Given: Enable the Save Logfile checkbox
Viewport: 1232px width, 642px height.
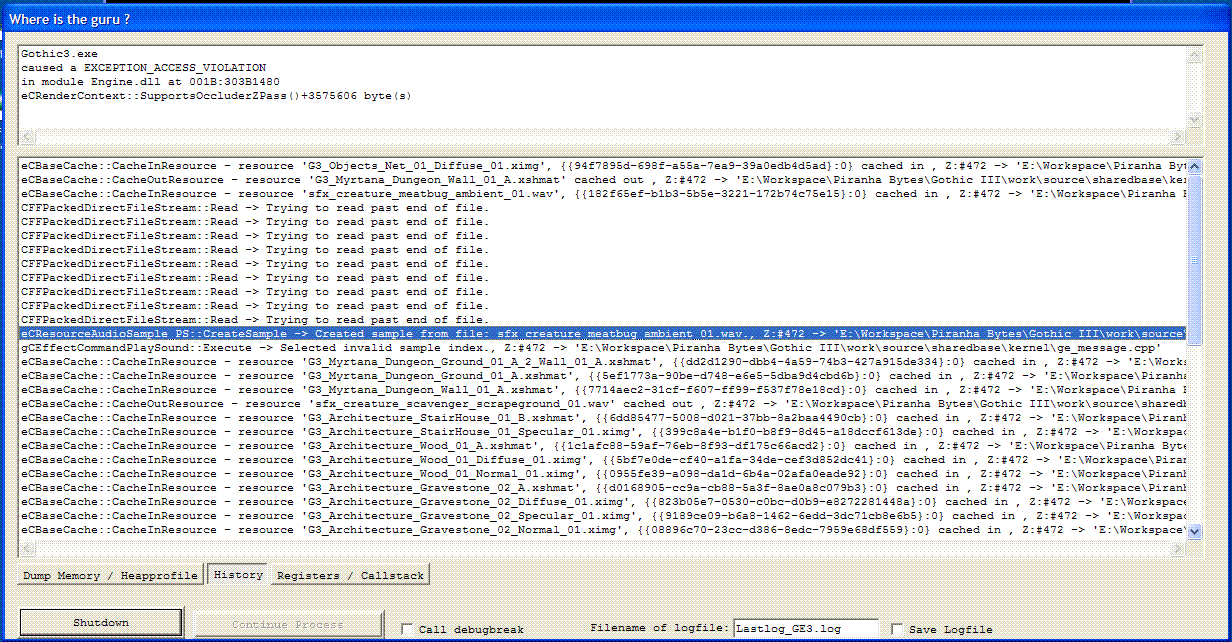Looking at the screenshot, I should pos(898,629).
